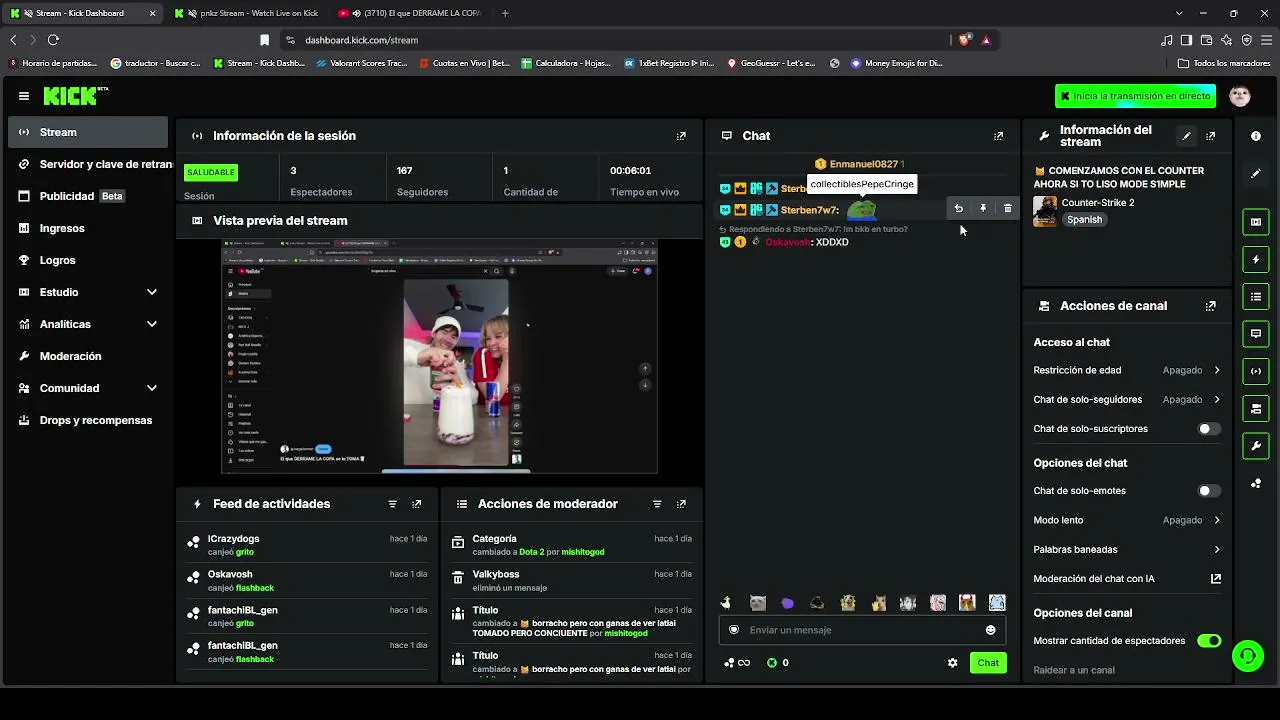Reload the page in browser toolbar
Image resolution: width=1280 pixels, height=720 pixels.
[53, 40]
